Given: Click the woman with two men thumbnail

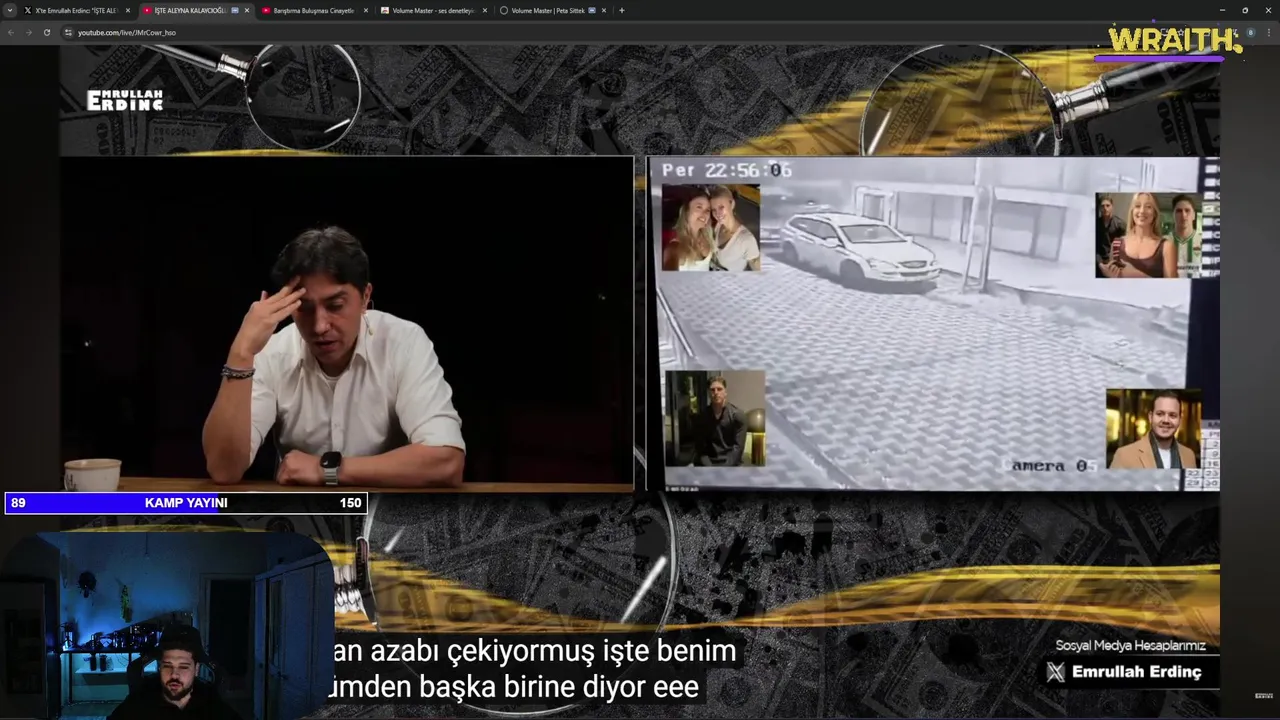Looking at the screenshot, I should 1146,235.
